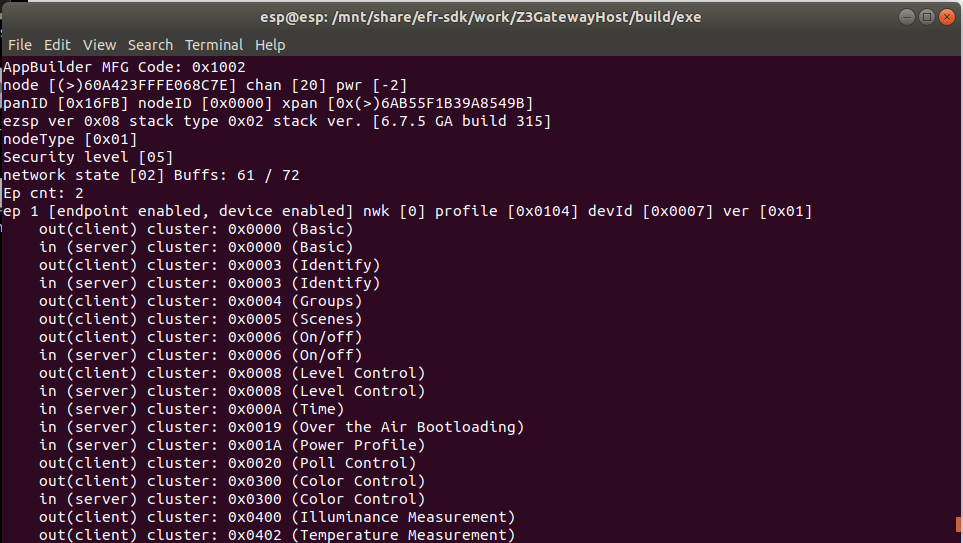Open the Search menu
This screenshot has width=963, height=543.
point(150,45)
